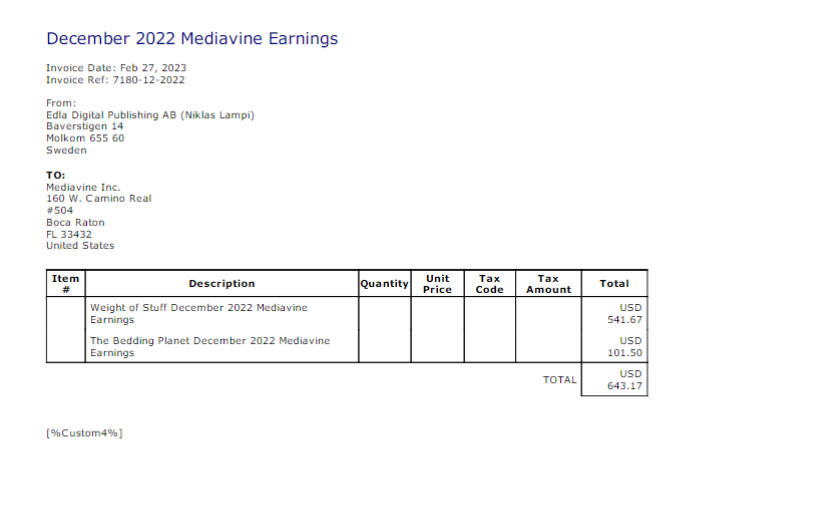Click the [%Custom4%] placeholder text
Viewport: 814px width, 518px height.
[84, 433]
